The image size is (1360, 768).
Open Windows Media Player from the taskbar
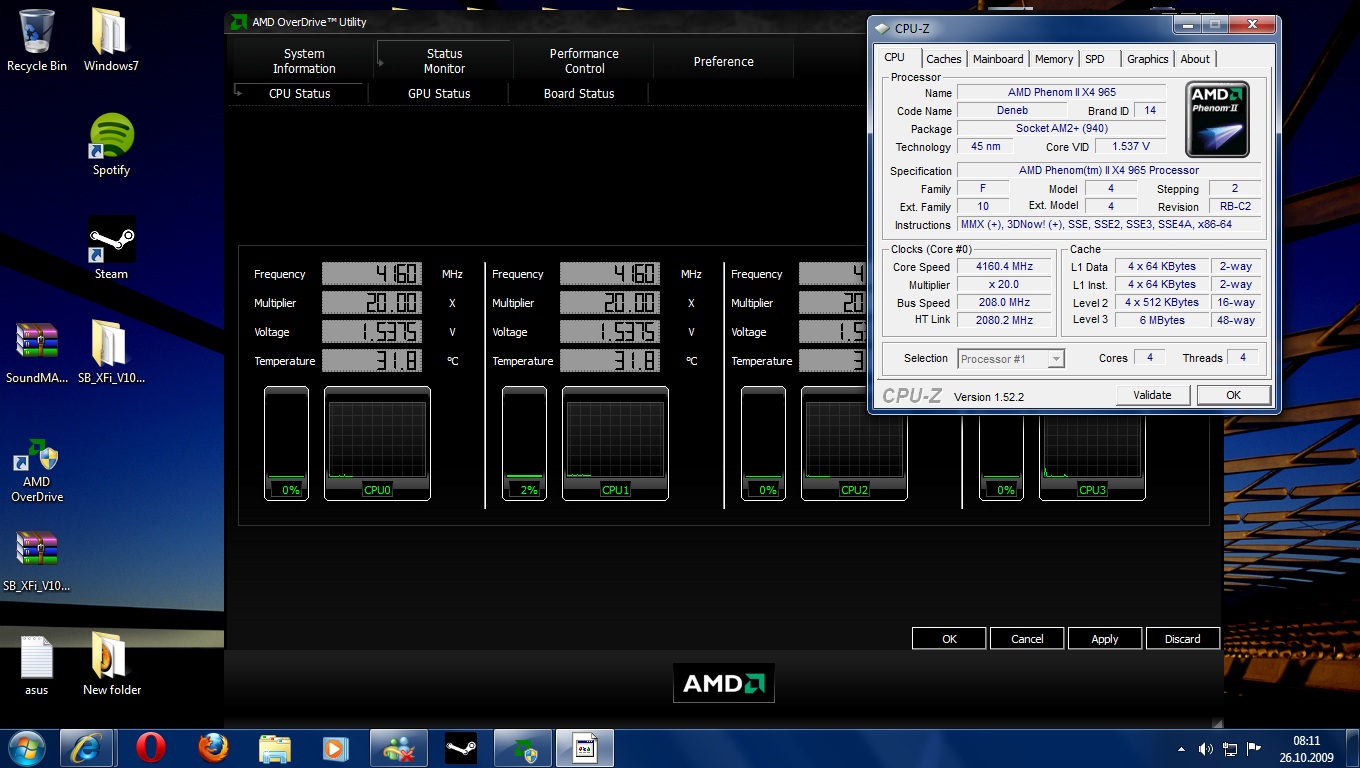(x=336, y=748)
